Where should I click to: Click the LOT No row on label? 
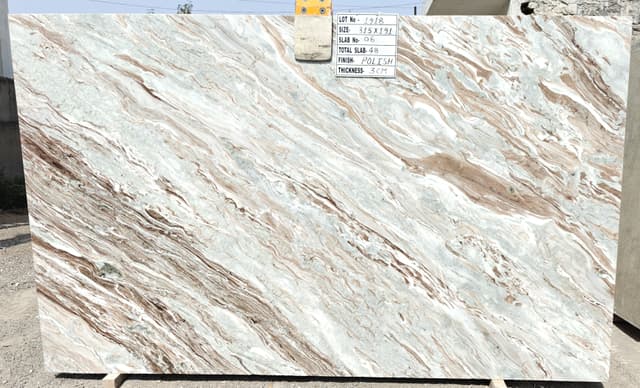367,20
